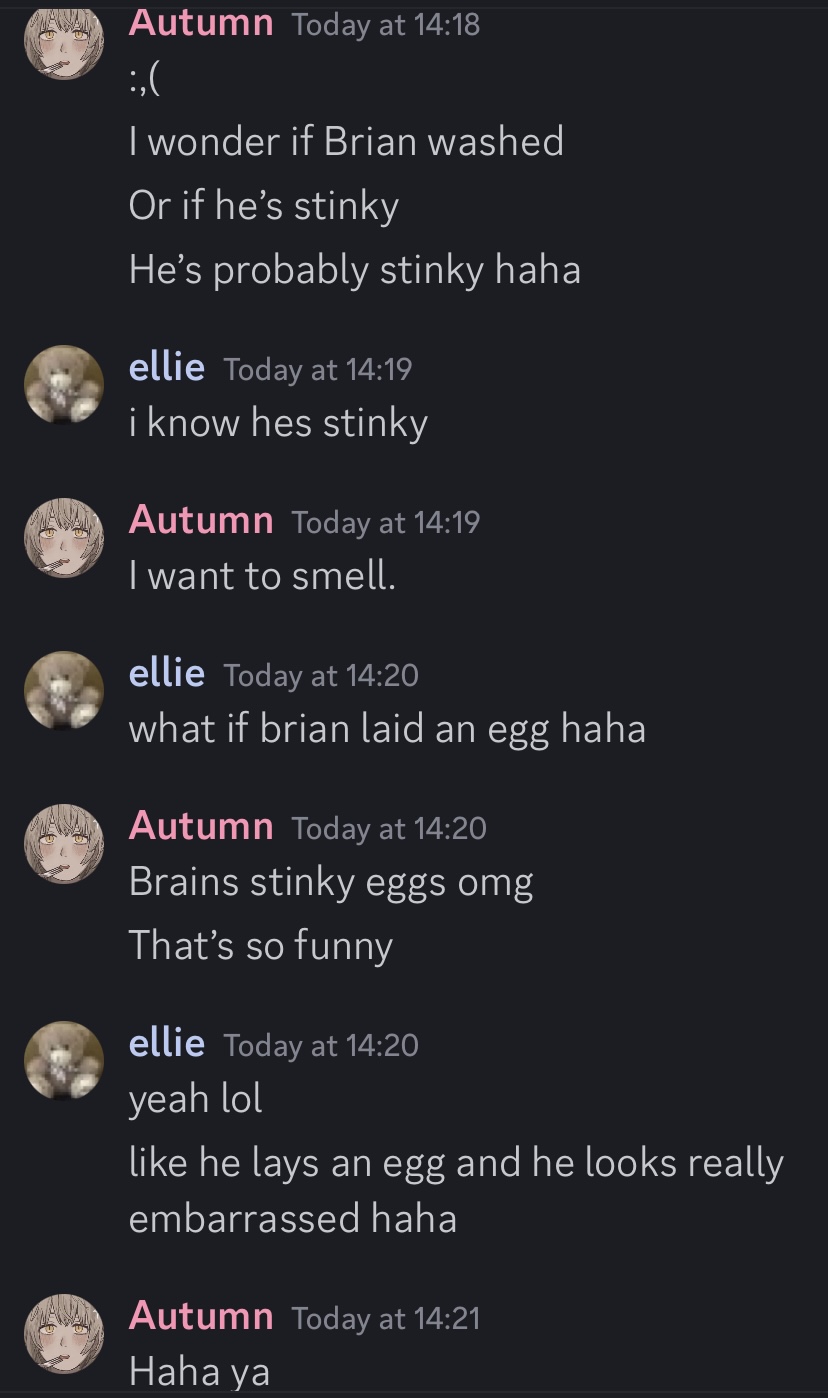The image size is (828, 1398).
Task: Click the Autumn username at 14:18
Action: [x=201, y=23]
